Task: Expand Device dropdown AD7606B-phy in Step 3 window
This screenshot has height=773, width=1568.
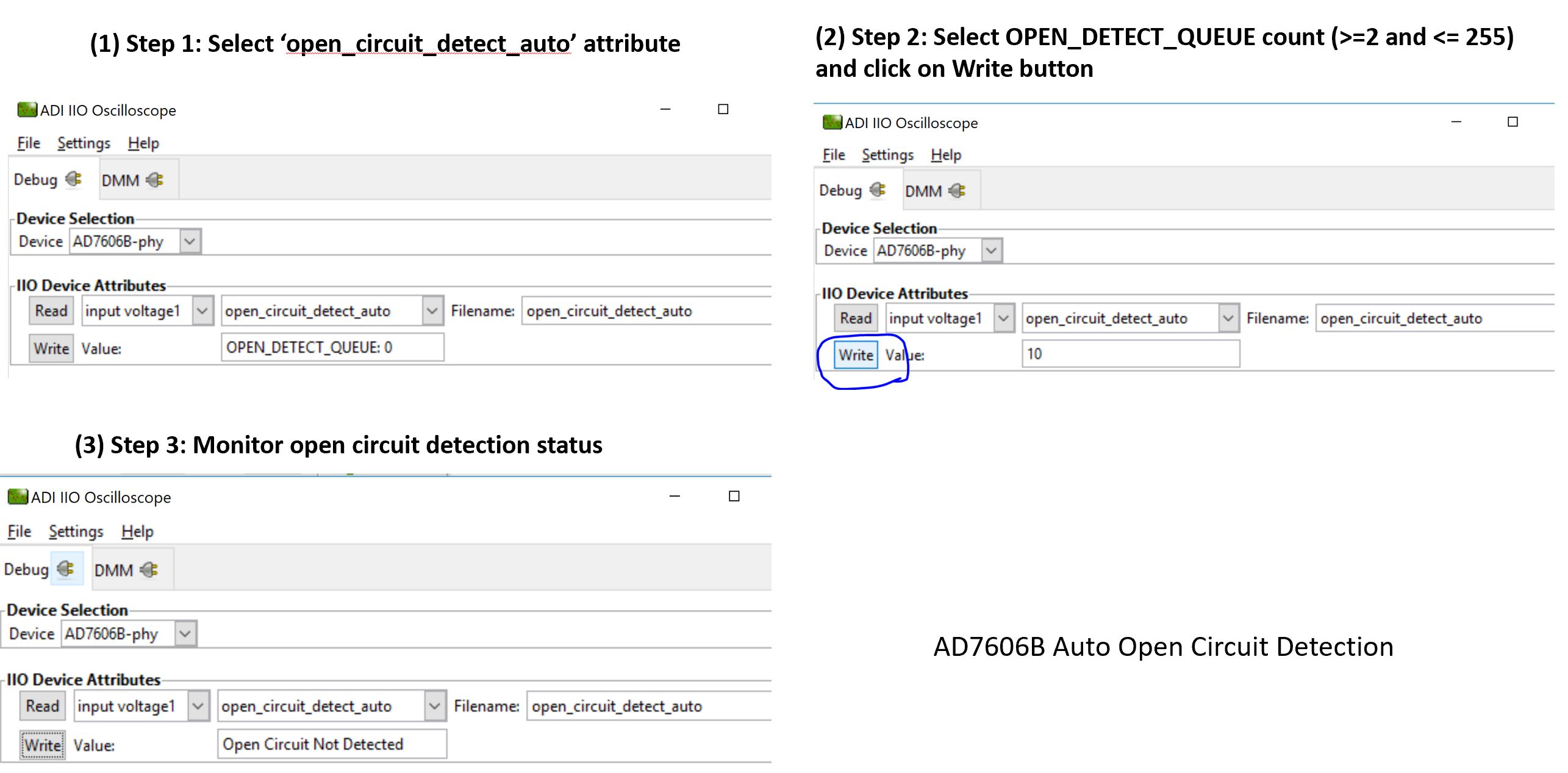Action: (129, 633)
